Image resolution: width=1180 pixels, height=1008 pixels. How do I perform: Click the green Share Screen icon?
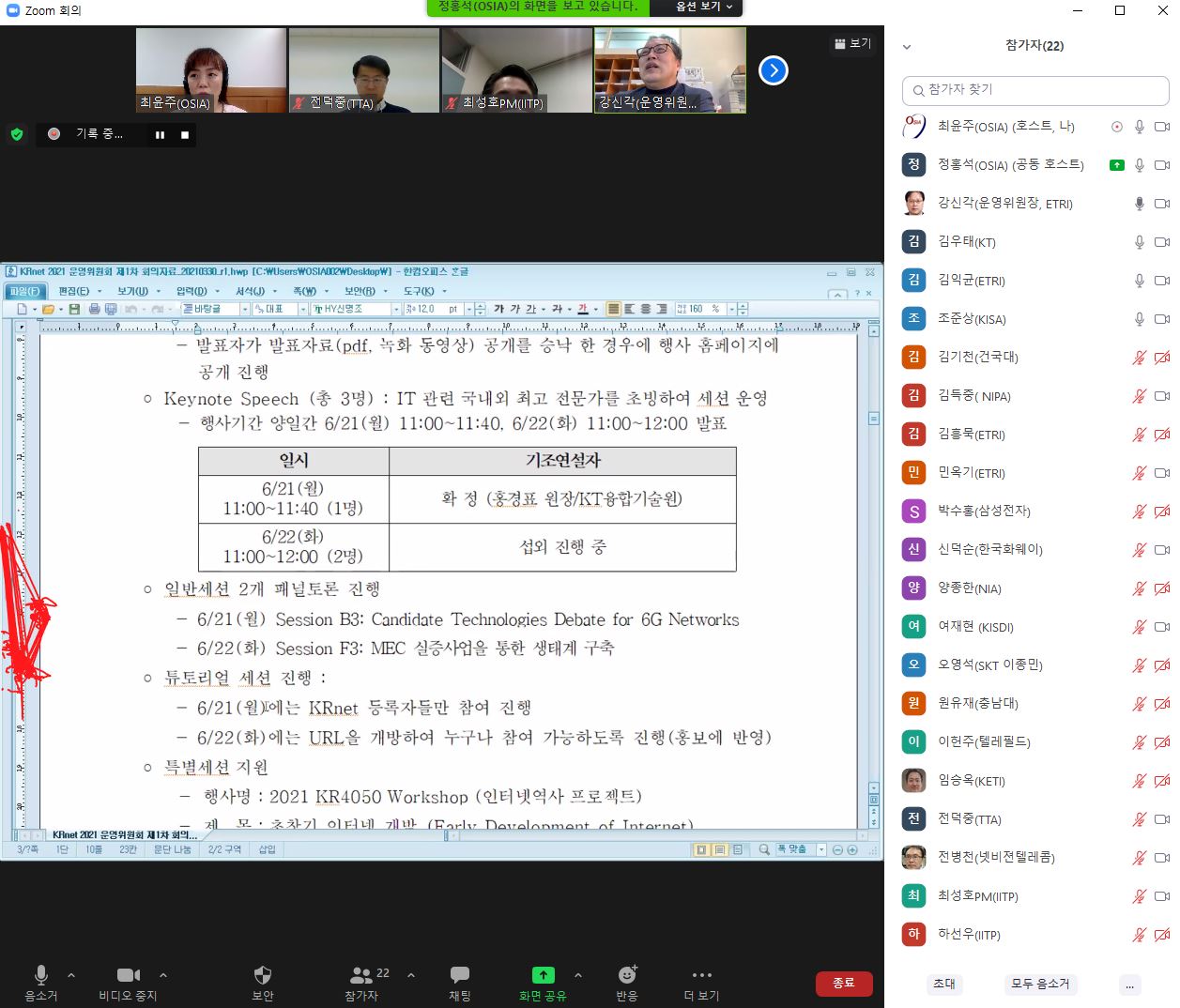543,976
